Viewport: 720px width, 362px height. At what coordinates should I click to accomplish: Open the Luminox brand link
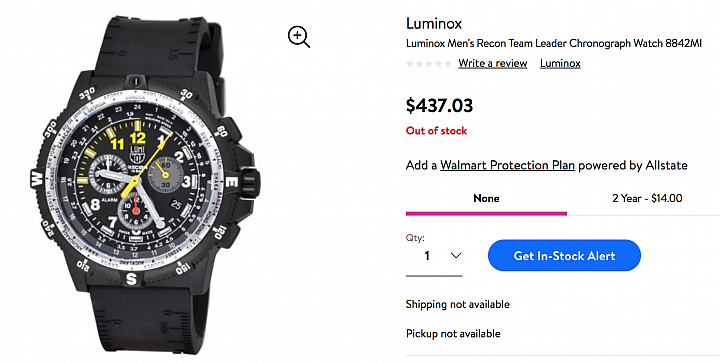(x=560, y=63)
